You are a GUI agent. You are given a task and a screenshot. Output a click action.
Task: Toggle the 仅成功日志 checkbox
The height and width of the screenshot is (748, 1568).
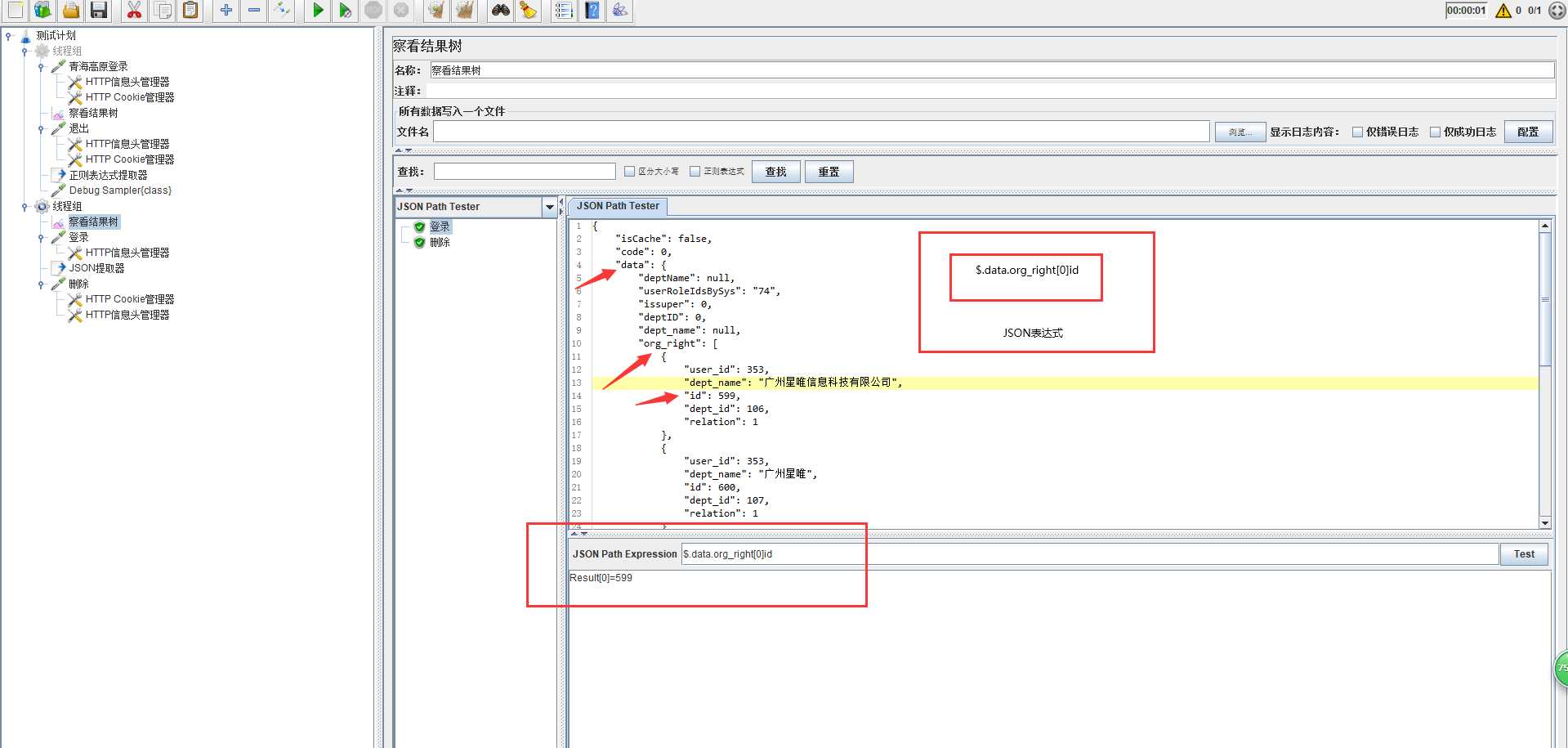tap(1435, 132)
